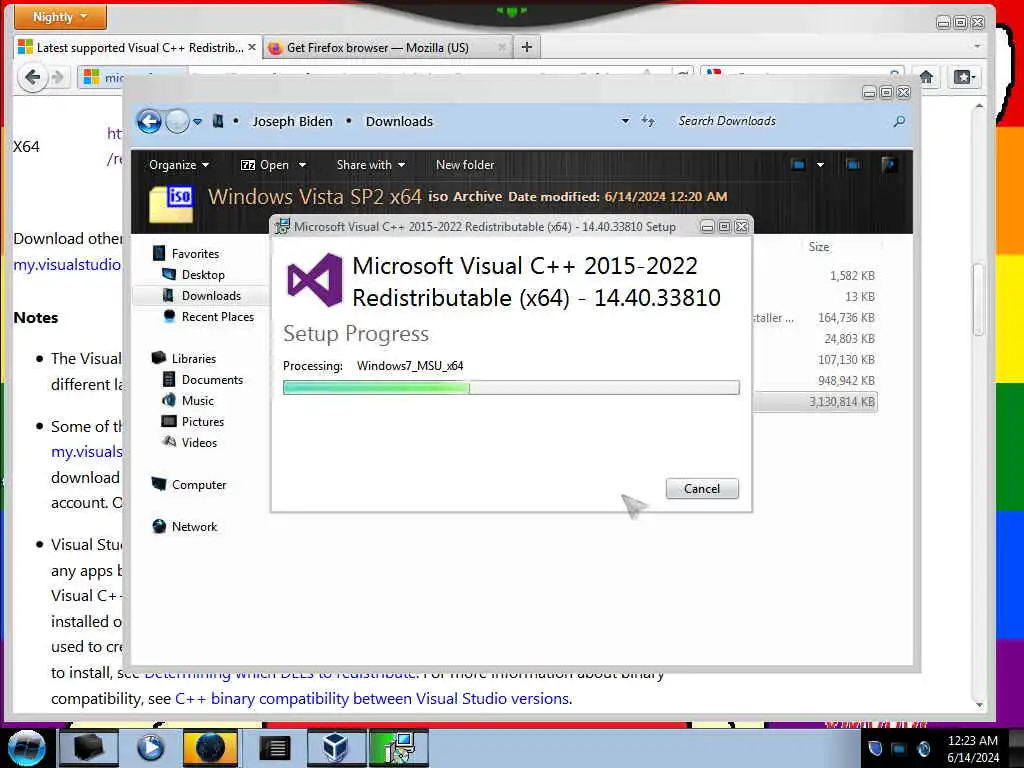The image size is (1024, 768).
Task: Open the Explorer recent locations dropdown arrow
Action: pyautogui.click(x=197, y=121)
